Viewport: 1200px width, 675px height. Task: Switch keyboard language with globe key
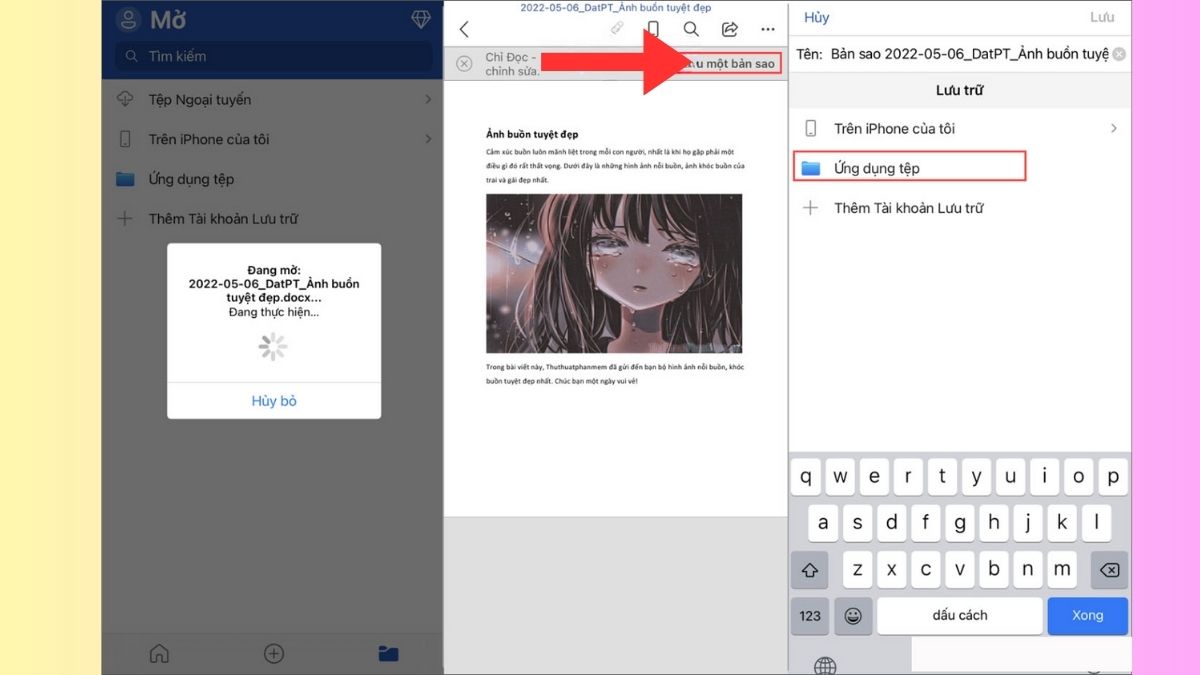pyautogui.click(x=825, y=664)
